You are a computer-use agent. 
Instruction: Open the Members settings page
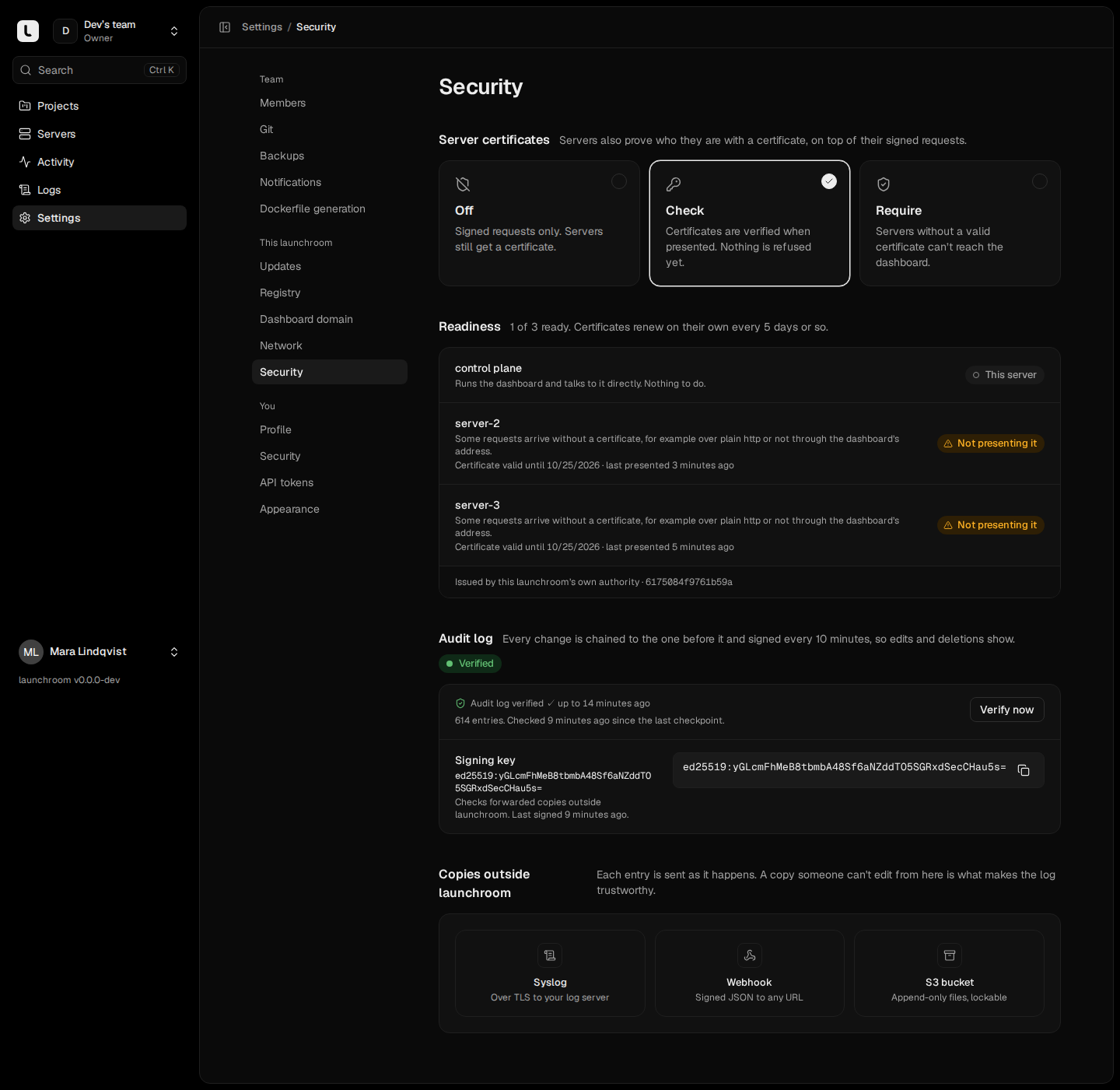[330, 103]
